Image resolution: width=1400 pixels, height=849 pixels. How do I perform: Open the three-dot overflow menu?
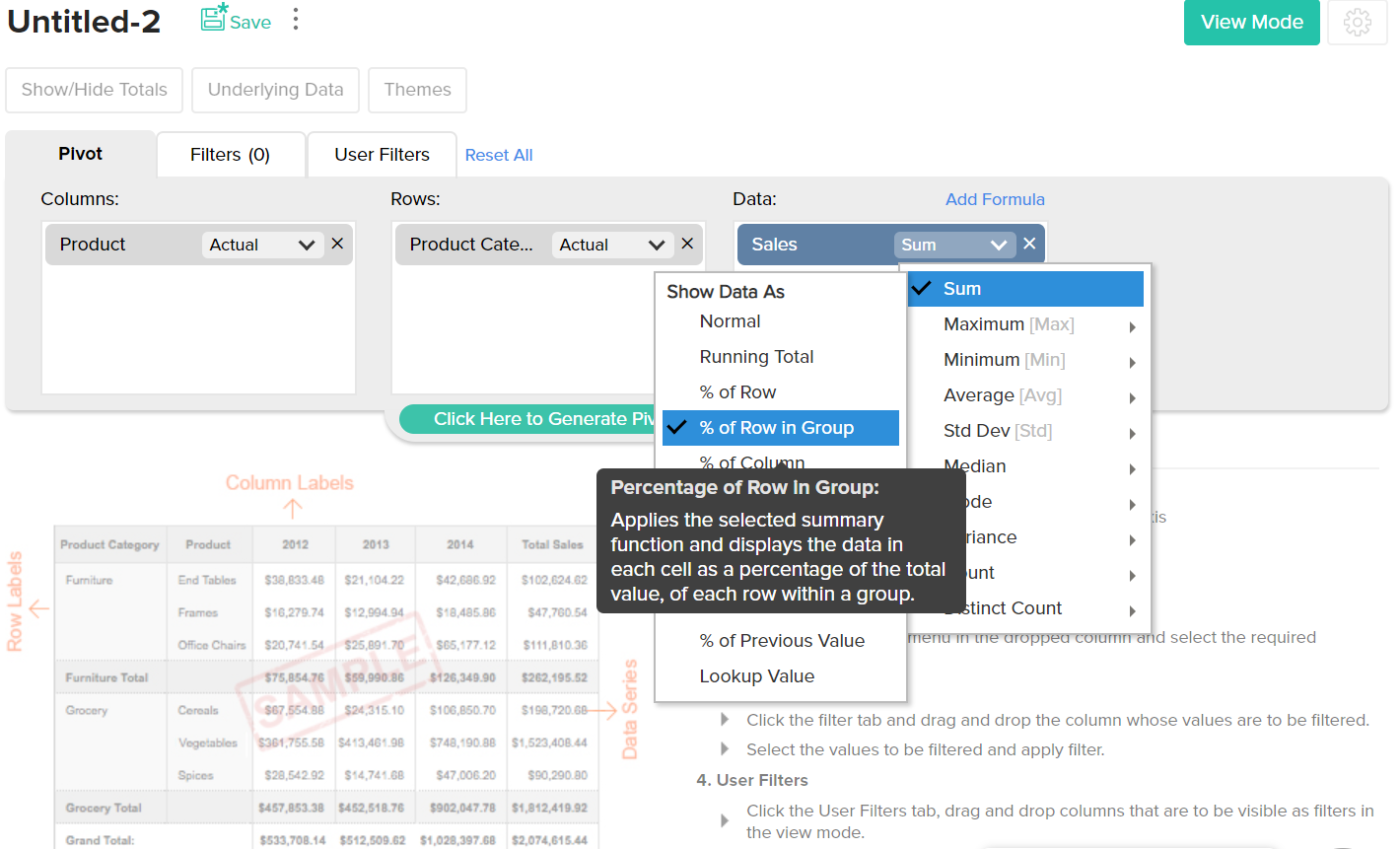click(295, 19)
